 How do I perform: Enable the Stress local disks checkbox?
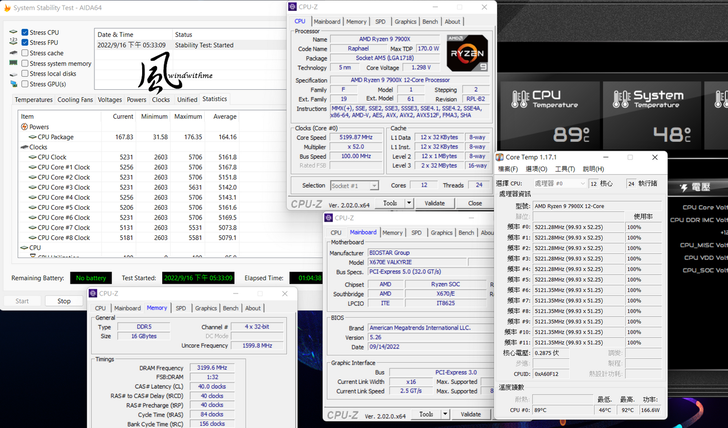(x=25, y=74)
